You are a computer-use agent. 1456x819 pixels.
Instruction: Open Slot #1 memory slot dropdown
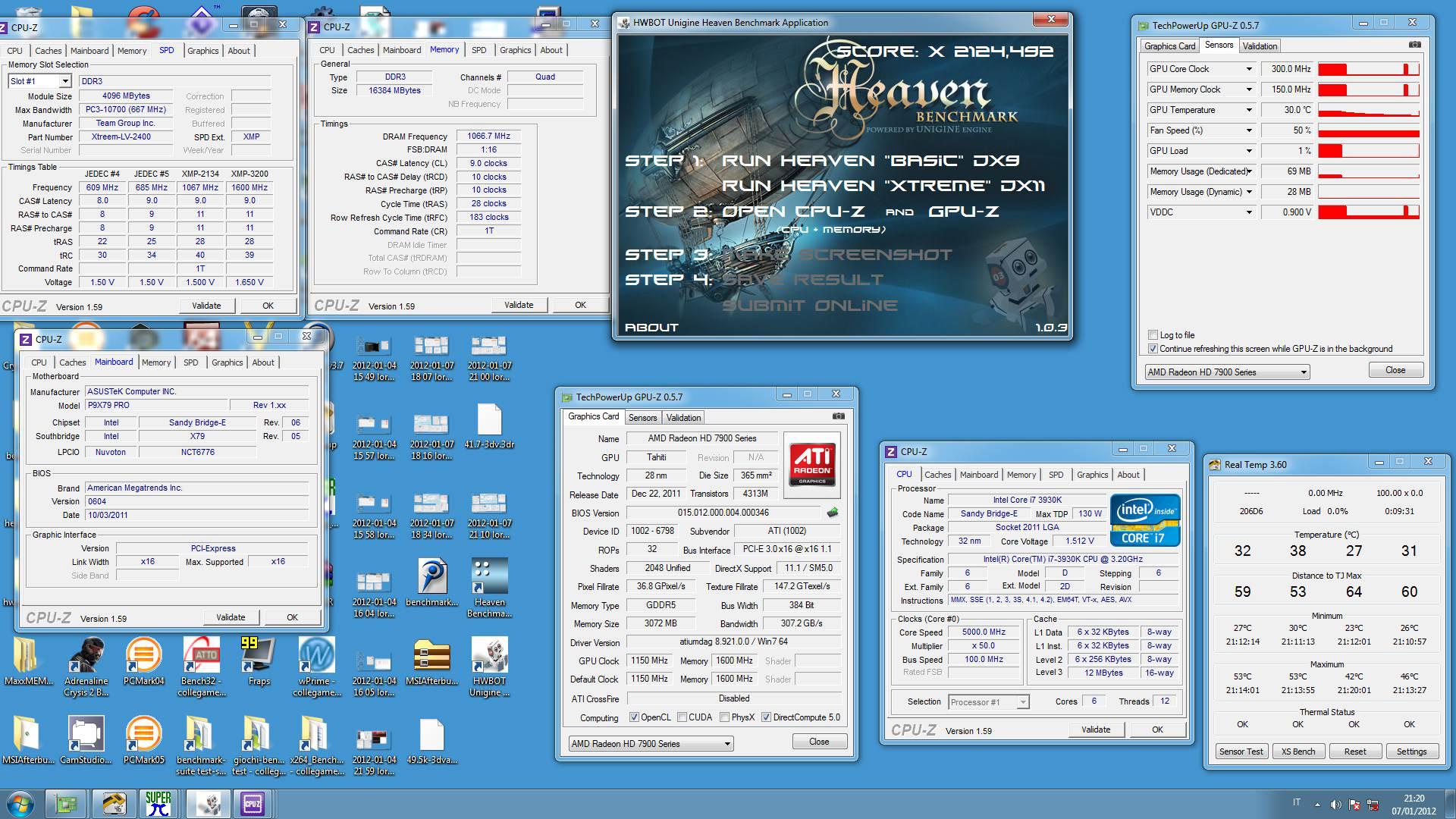[x=39, y=81]
